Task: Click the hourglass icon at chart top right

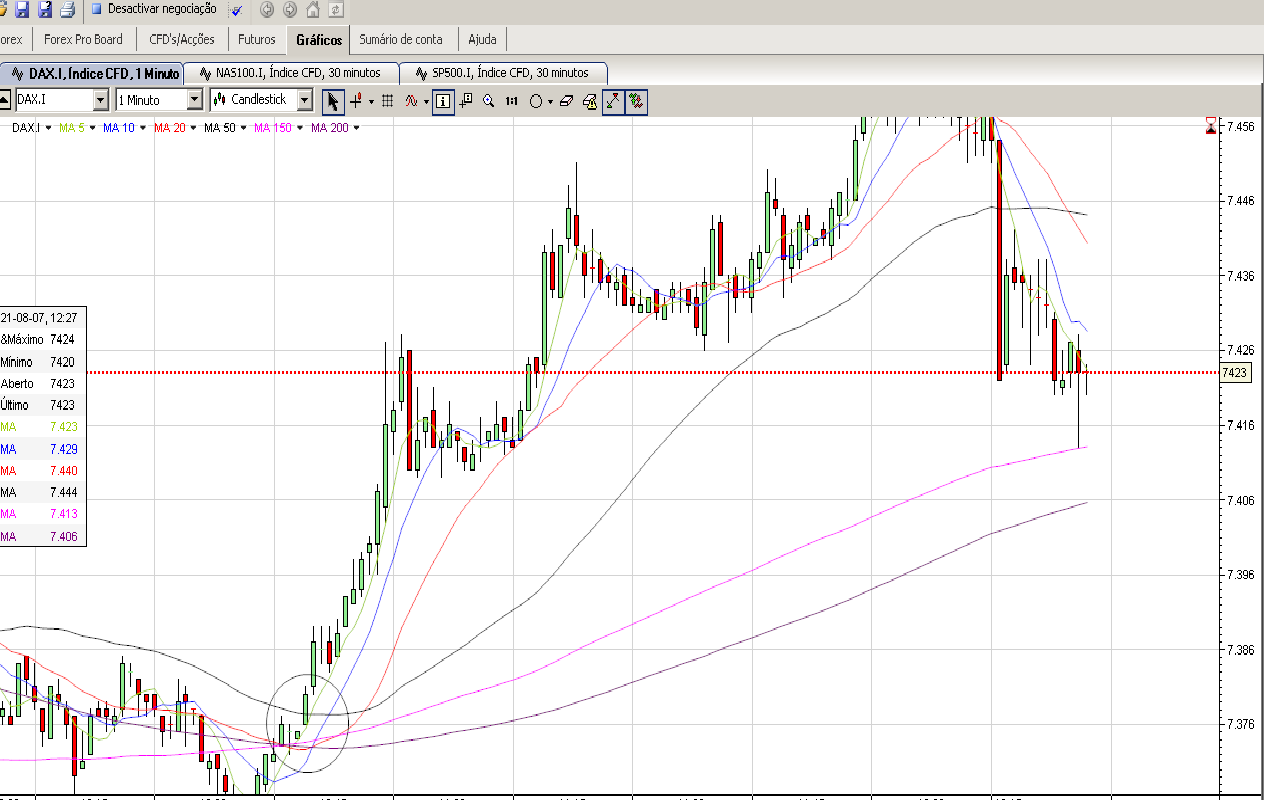Action: [1211, 126]
